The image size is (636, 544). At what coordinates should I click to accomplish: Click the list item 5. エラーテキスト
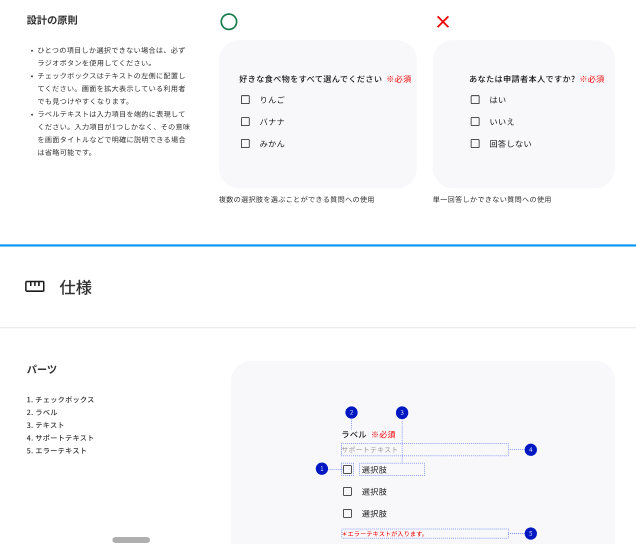(x=57, y=451)
